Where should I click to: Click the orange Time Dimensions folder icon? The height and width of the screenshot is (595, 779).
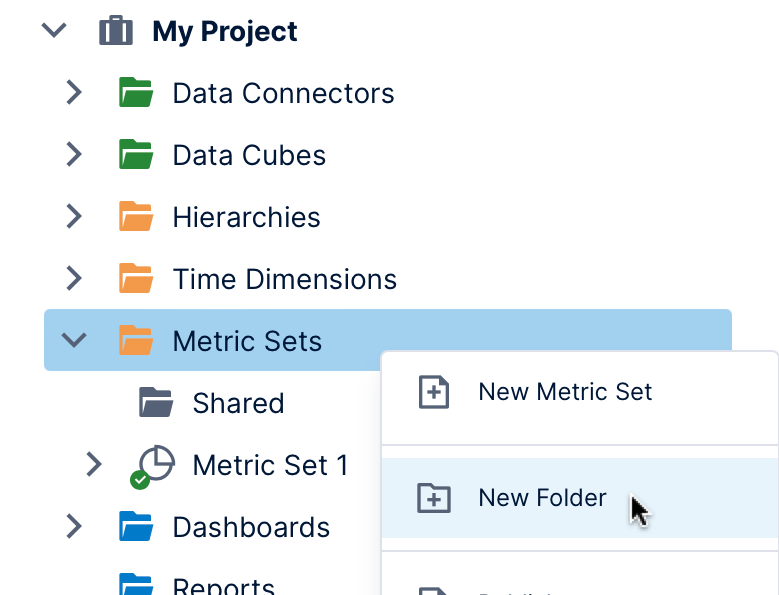tap(136, 278)
